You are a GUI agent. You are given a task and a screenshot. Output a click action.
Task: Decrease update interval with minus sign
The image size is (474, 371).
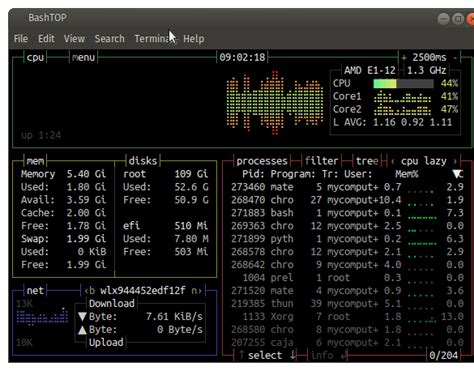(455, 58)
